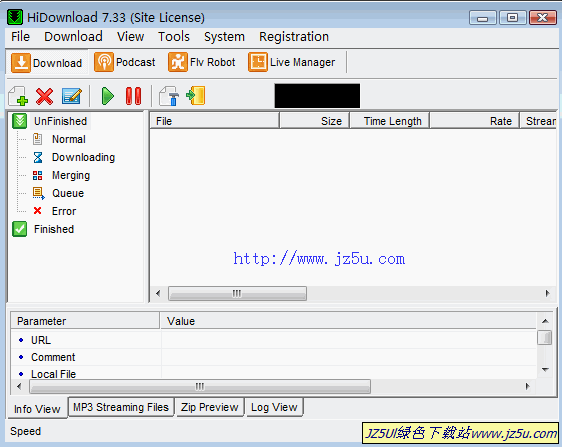Screen dimensions: 562x447
Task: Click info panel scroll down arrow
Action: point(545,370)
